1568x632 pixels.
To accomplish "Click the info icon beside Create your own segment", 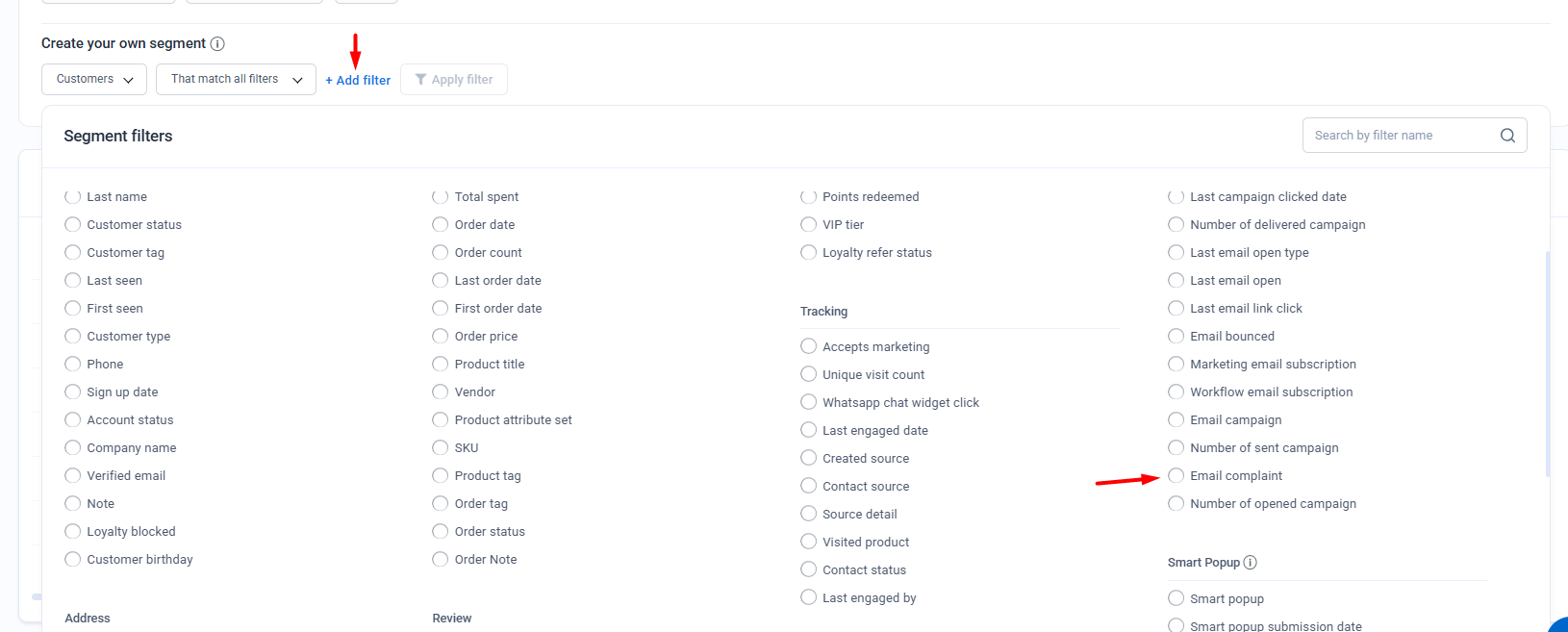I will [217, 43].
